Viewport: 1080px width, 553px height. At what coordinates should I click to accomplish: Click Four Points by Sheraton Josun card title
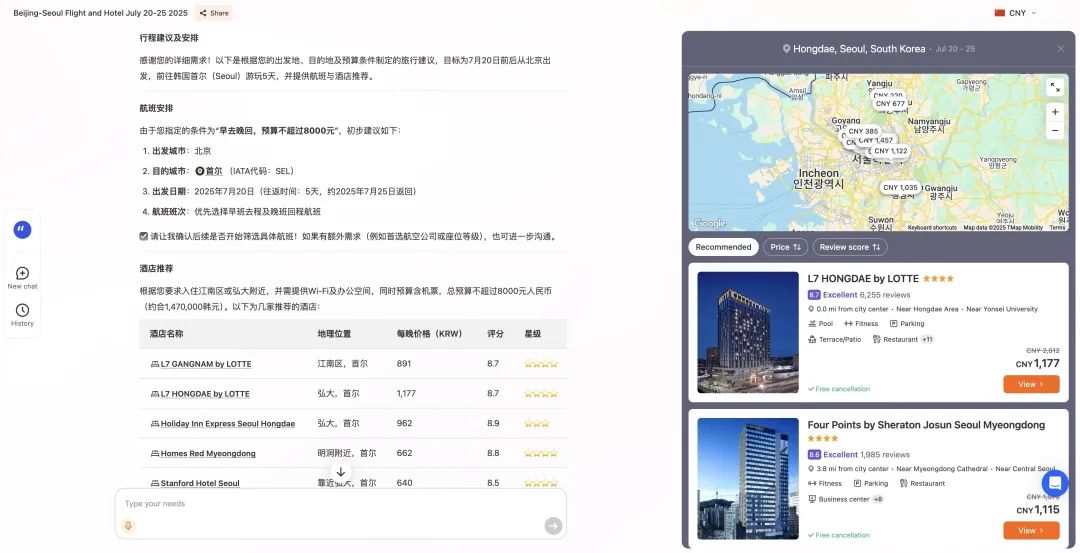(x=926, y=425)
